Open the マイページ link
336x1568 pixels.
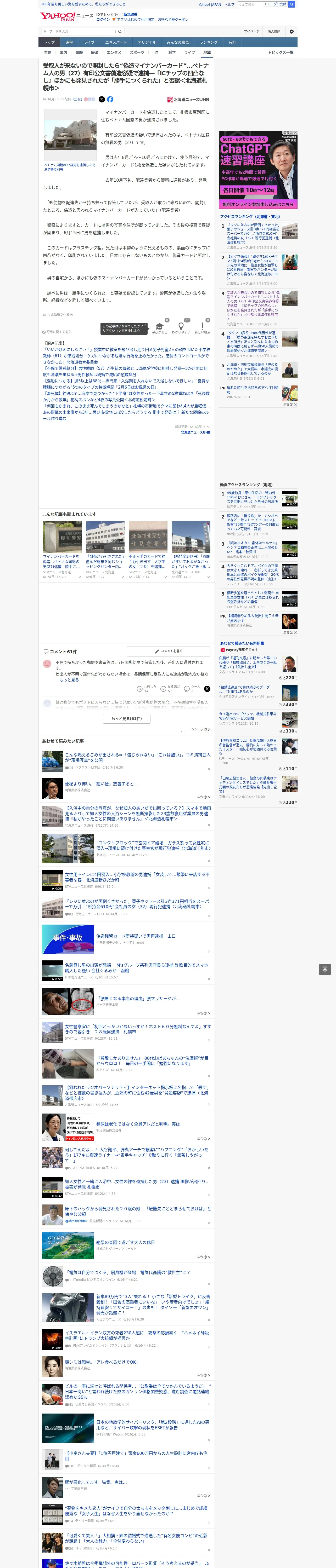[x=251, y=32]
